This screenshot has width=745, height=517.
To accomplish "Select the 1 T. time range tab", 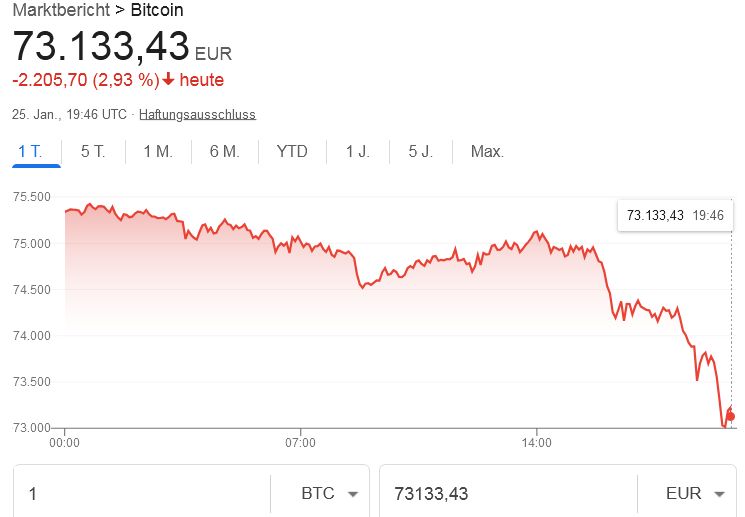I will click(x=30, y=152).
